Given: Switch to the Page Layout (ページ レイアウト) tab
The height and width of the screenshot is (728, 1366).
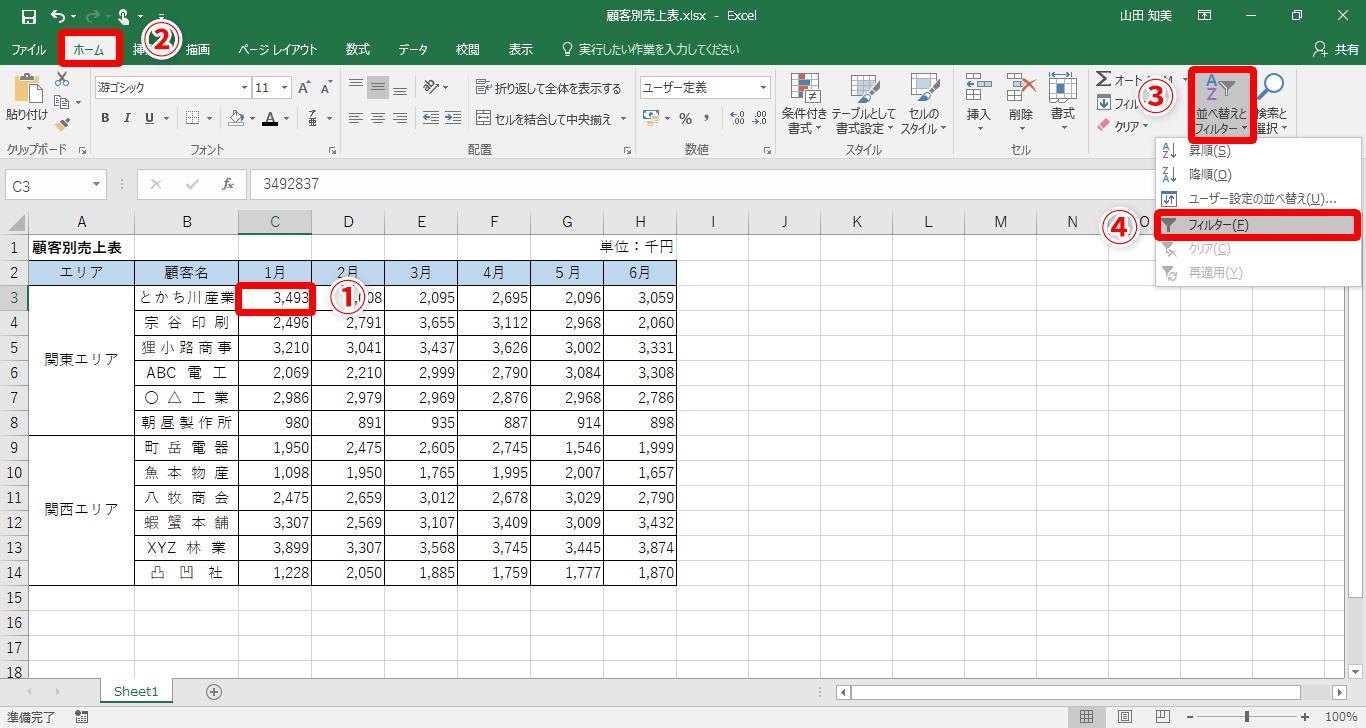Looking at the screenshot, I should [278, 49].
